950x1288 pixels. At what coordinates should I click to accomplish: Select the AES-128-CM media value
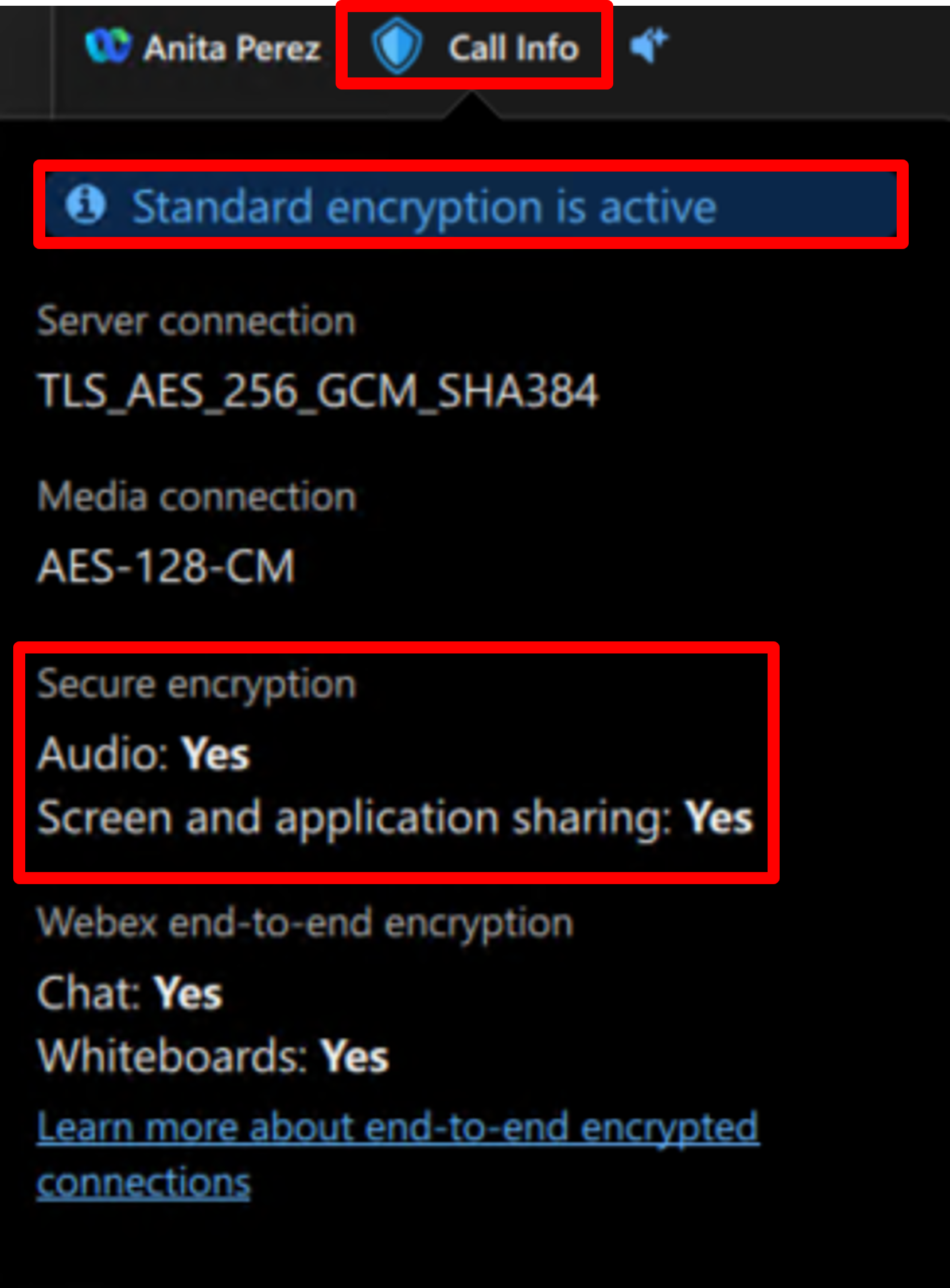pyautogui.click(x=166, y=566)
